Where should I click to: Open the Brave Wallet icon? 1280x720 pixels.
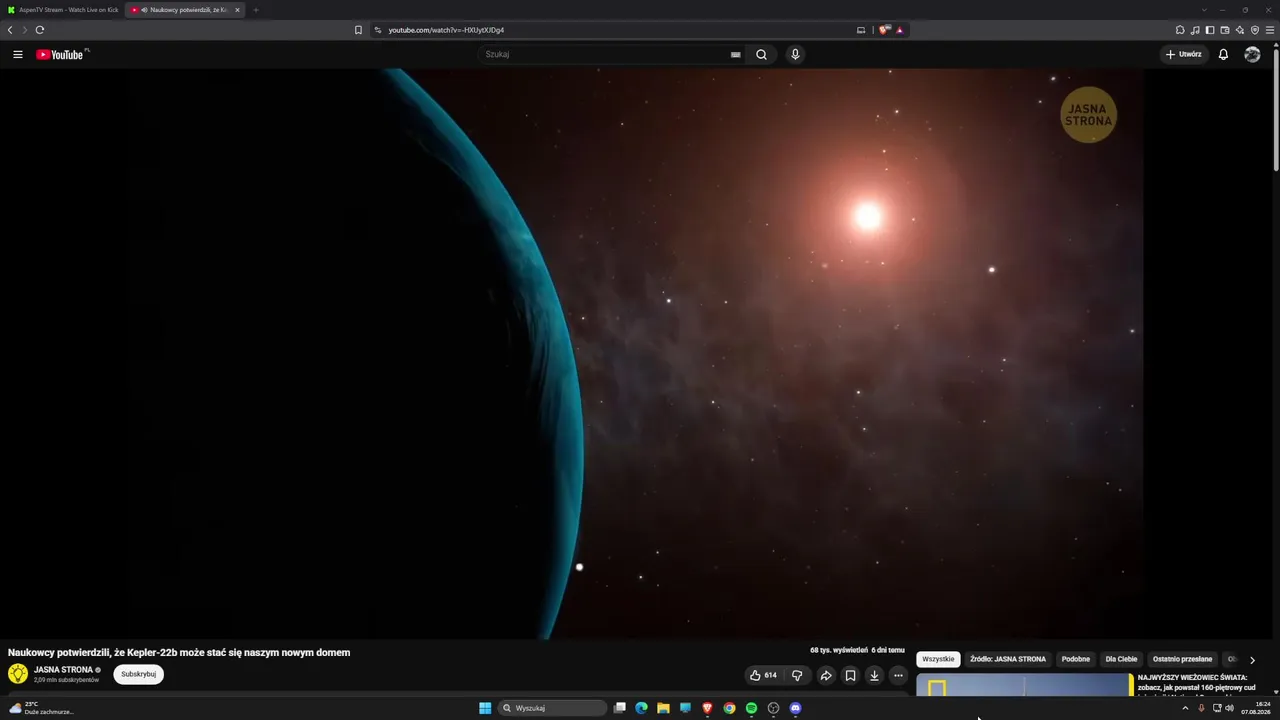[x=1225, y=30]
